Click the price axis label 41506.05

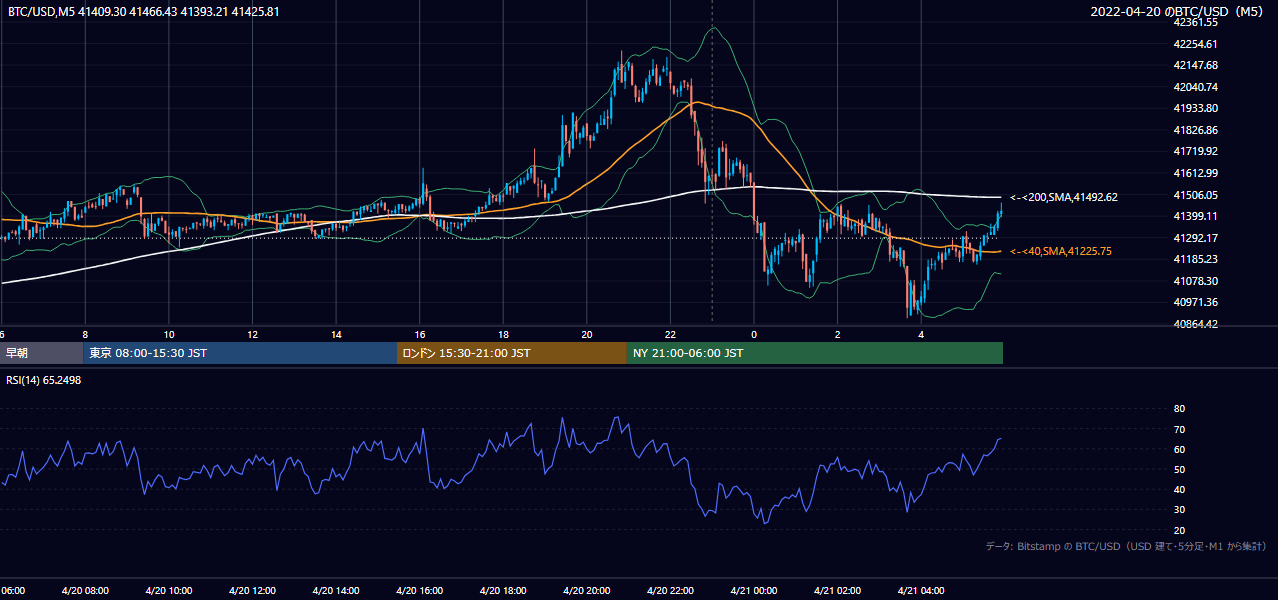click(x=1197, y=195)
